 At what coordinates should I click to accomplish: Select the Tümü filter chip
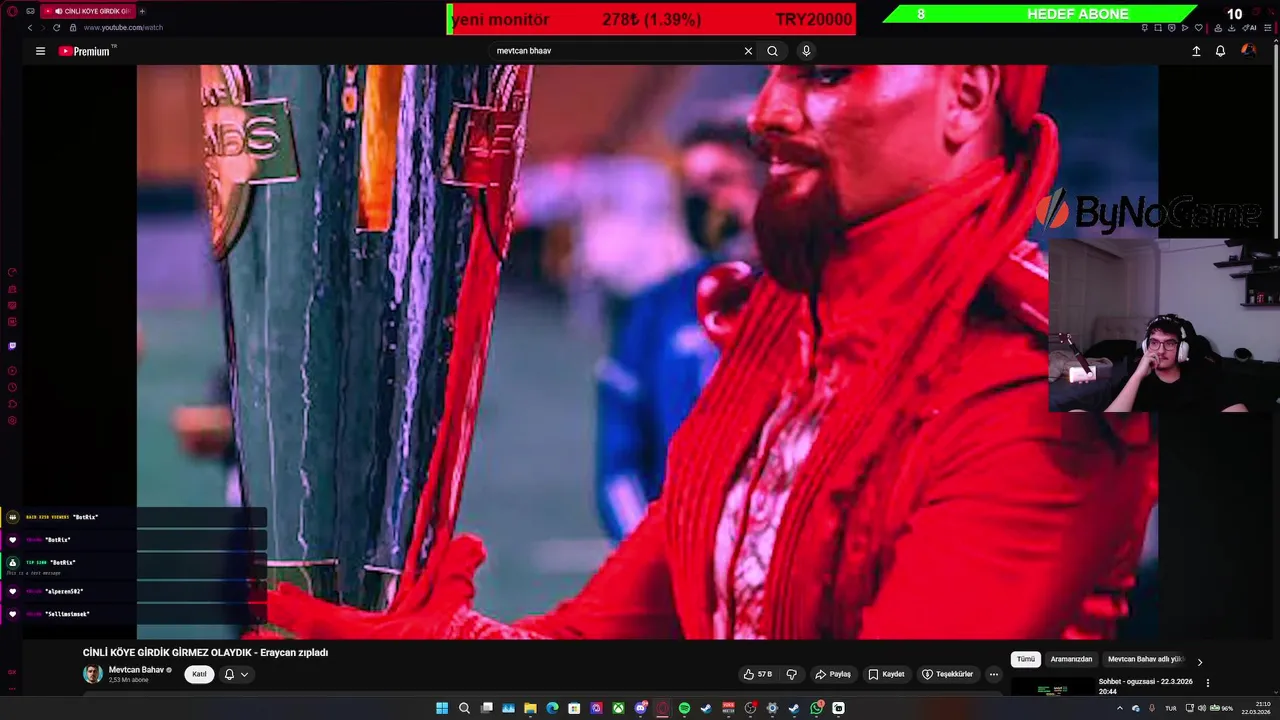1026,659
